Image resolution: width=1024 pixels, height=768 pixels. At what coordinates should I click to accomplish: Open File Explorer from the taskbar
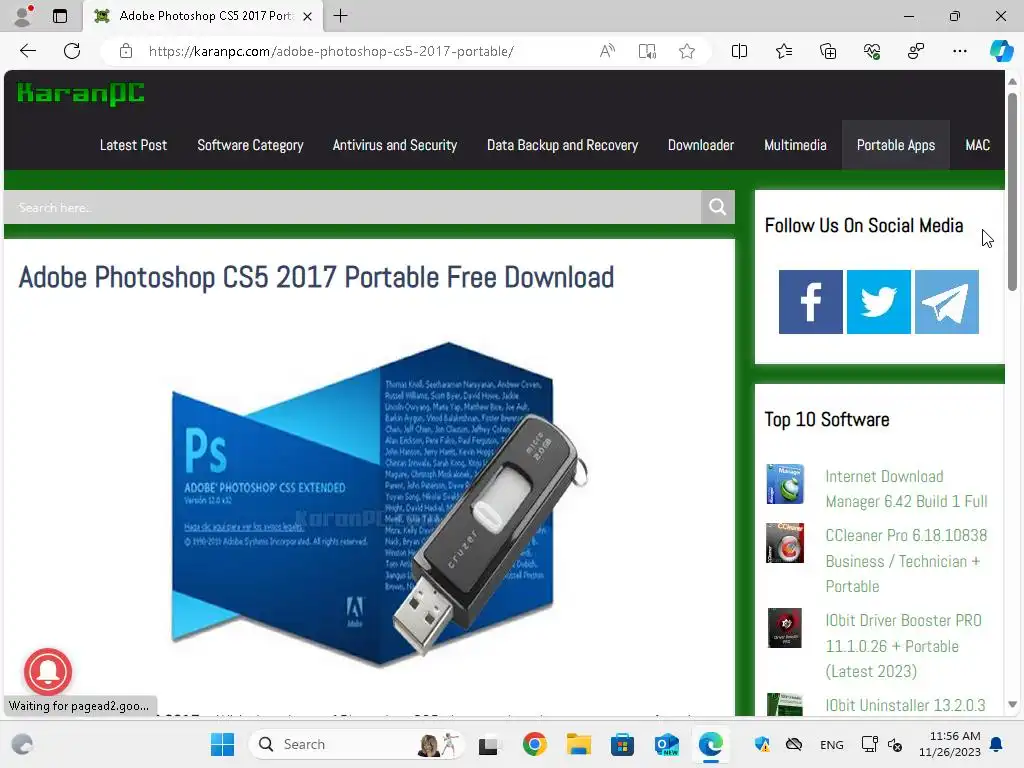[x=578, y=744]
